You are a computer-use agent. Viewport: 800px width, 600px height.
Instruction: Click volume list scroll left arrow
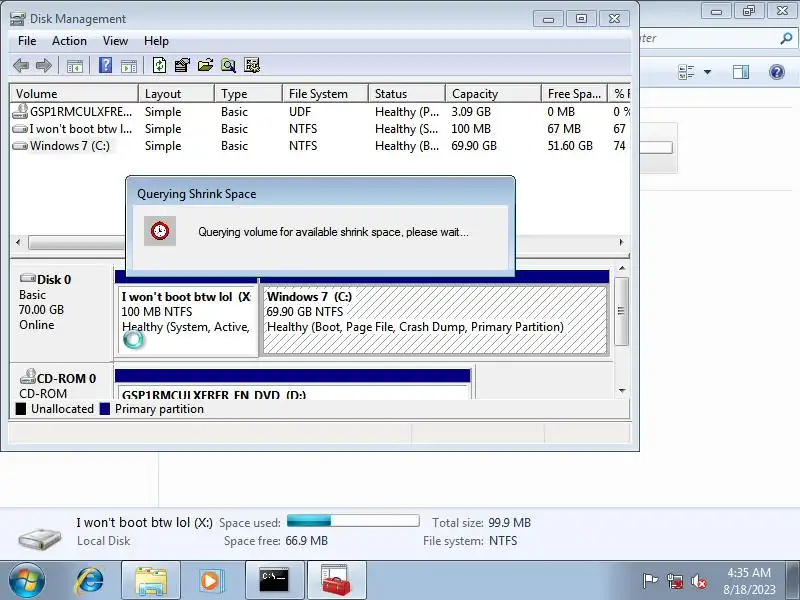(19, 242)
